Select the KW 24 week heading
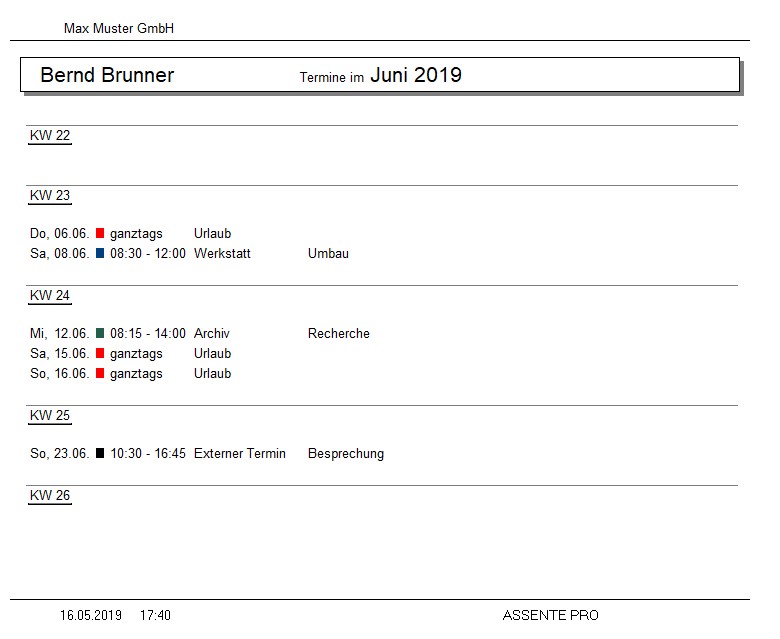The width and height of the screenshot is (780, 639). pyautogui.click(x=50, y=295)
